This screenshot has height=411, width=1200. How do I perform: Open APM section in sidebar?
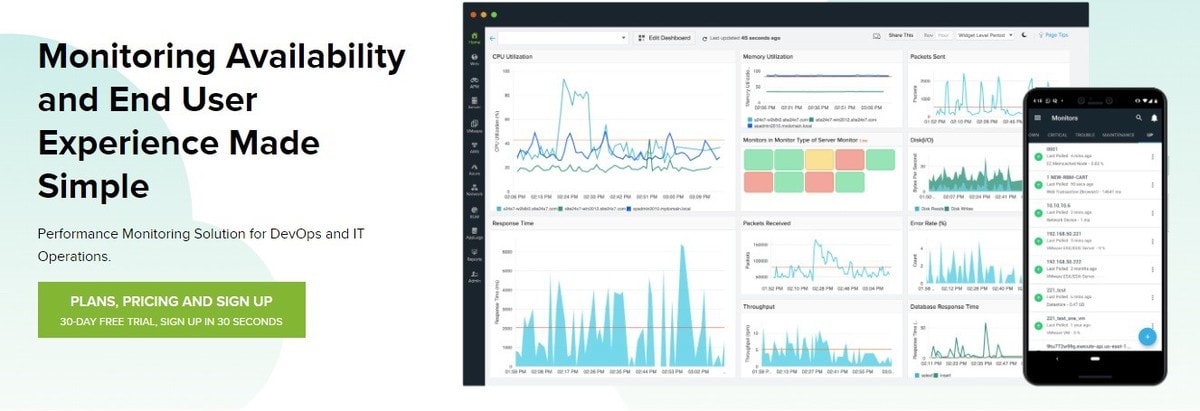pyautogui.click(x=474, y=83)
